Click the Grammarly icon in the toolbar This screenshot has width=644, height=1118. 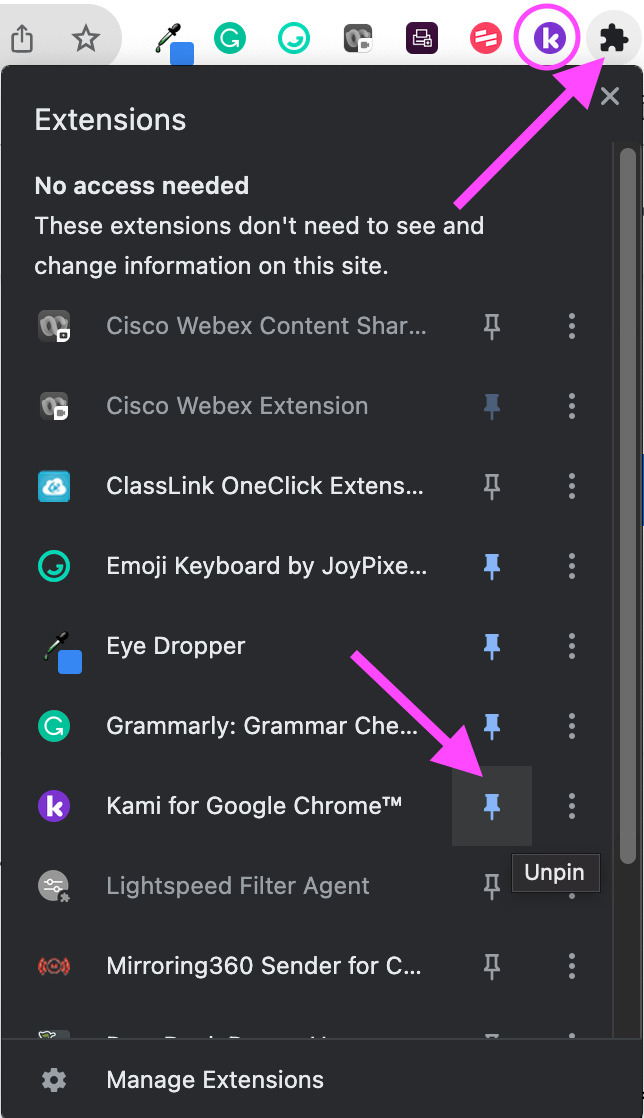coord(230,39)
